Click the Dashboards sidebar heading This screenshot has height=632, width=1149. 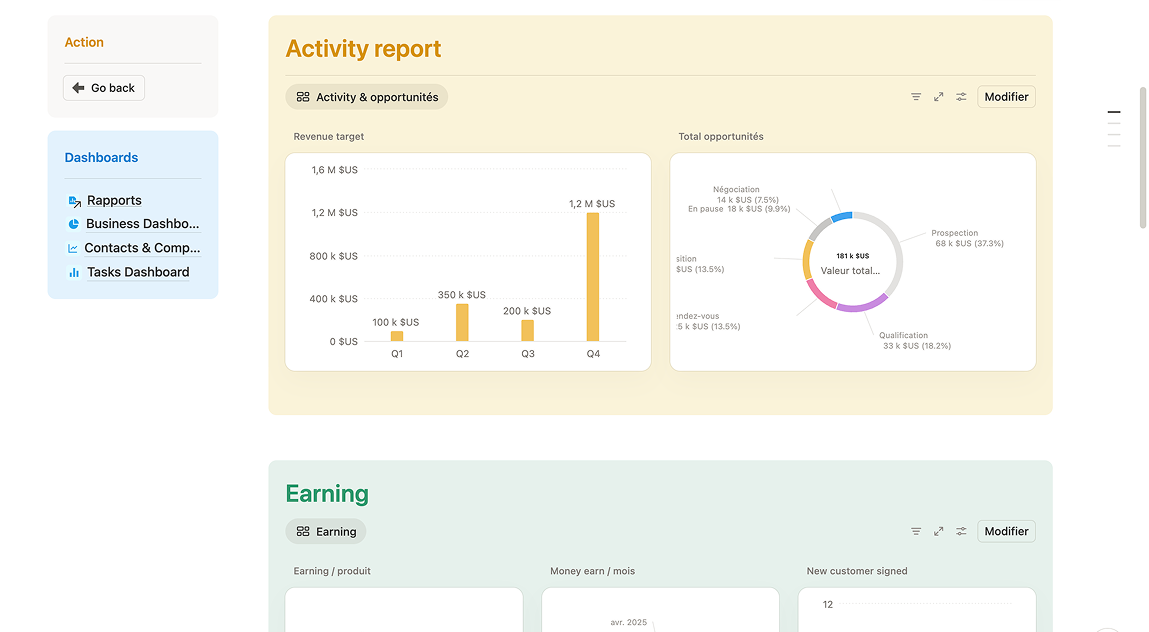[x=101, y=158]
